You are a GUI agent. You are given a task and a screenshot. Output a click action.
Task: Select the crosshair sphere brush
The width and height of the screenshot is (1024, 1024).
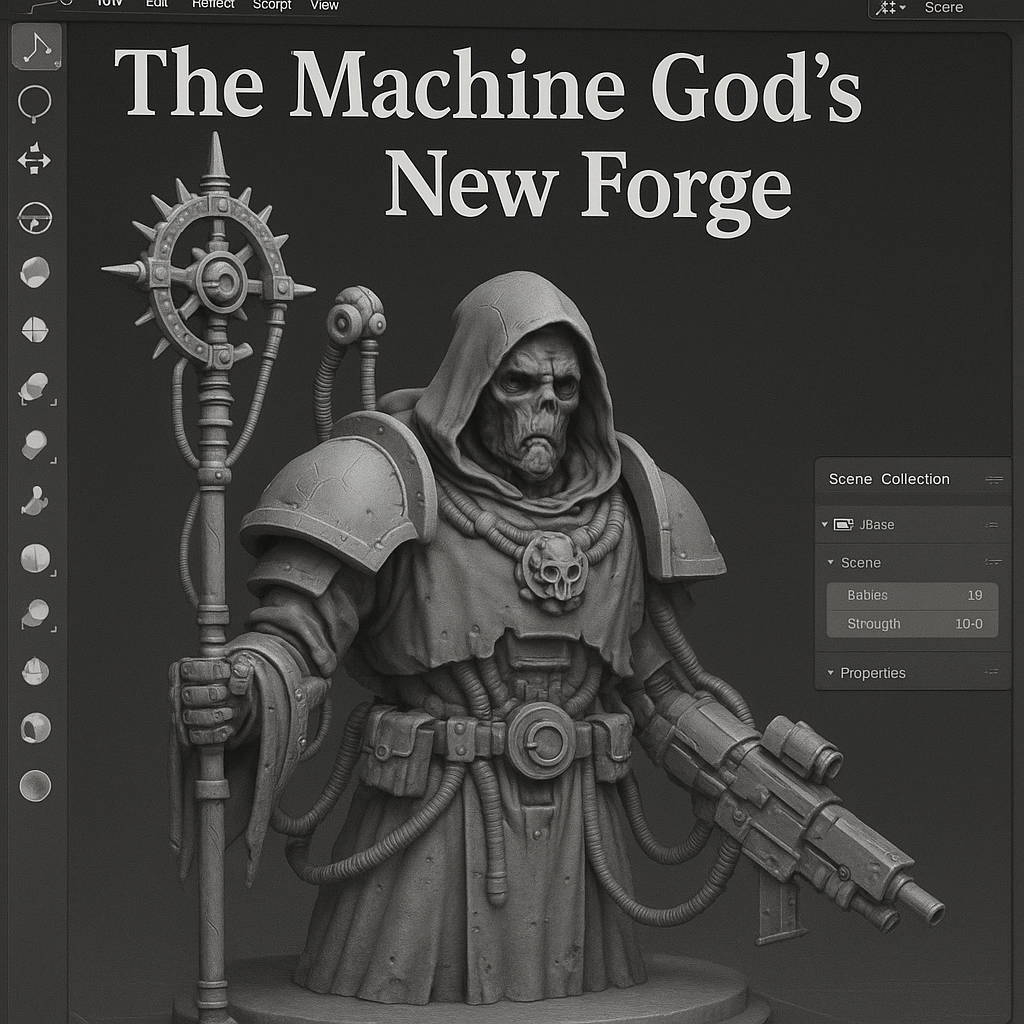(x=35, y=328)
